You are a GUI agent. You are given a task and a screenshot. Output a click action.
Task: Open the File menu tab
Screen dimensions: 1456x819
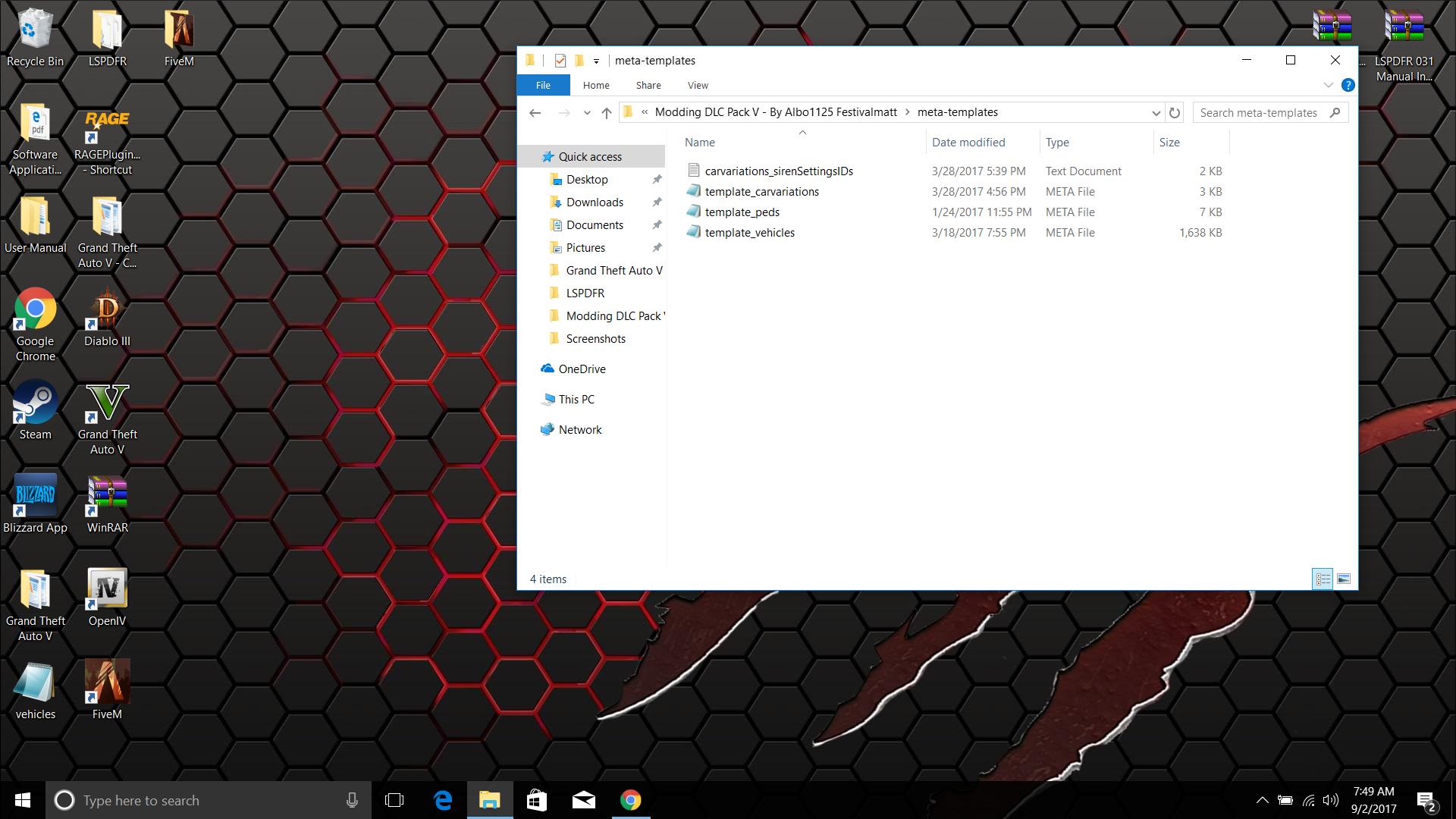543,86
